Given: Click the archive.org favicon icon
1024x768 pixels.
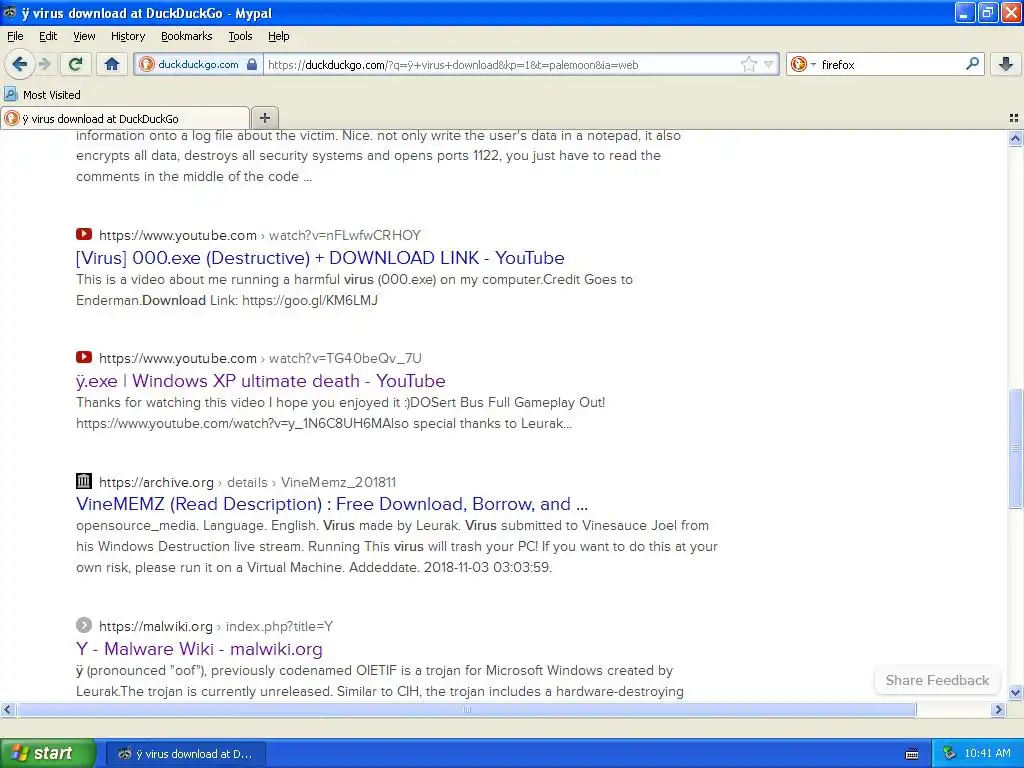Looking at the screenshot, I should (x=84, y=481).
